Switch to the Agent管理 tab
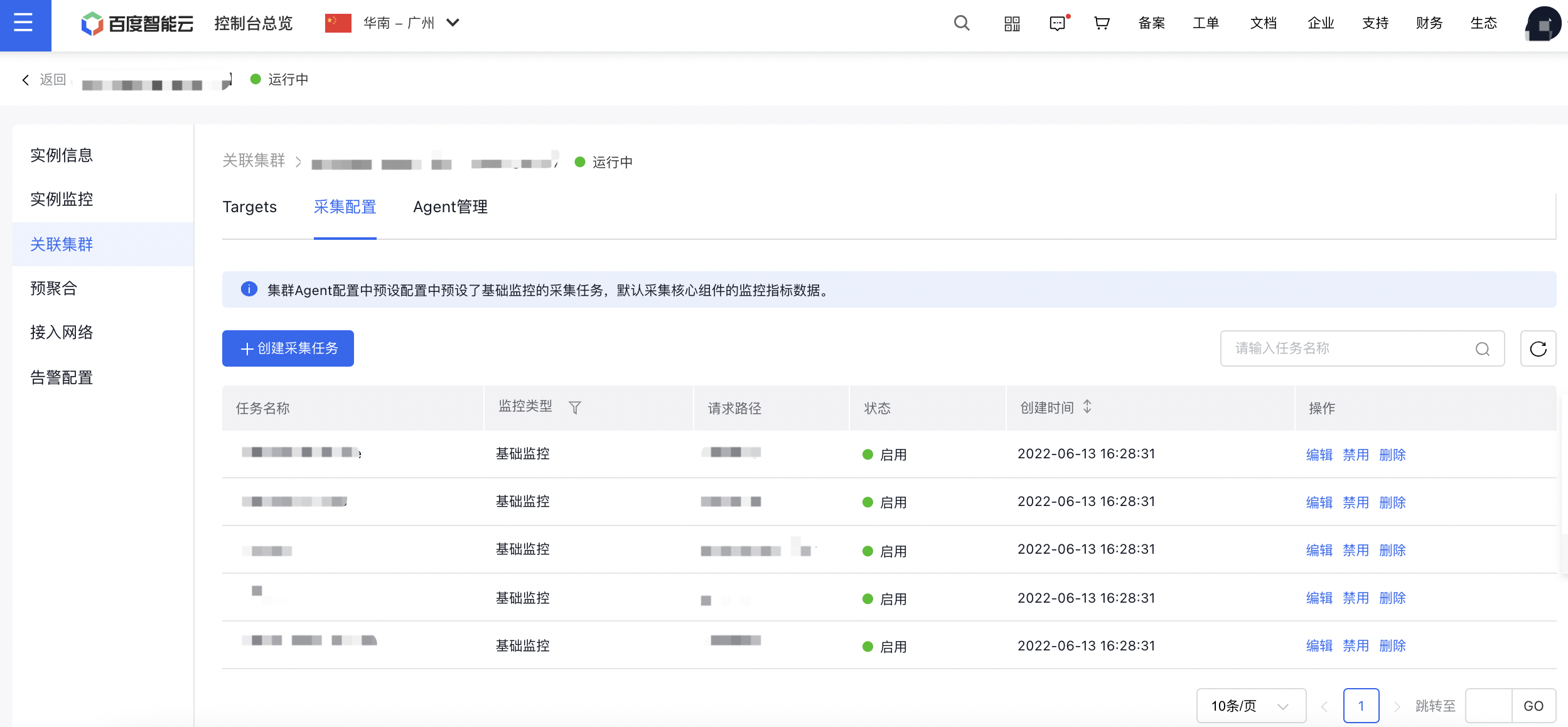1568x727 pixels. [x=450, y=207]
